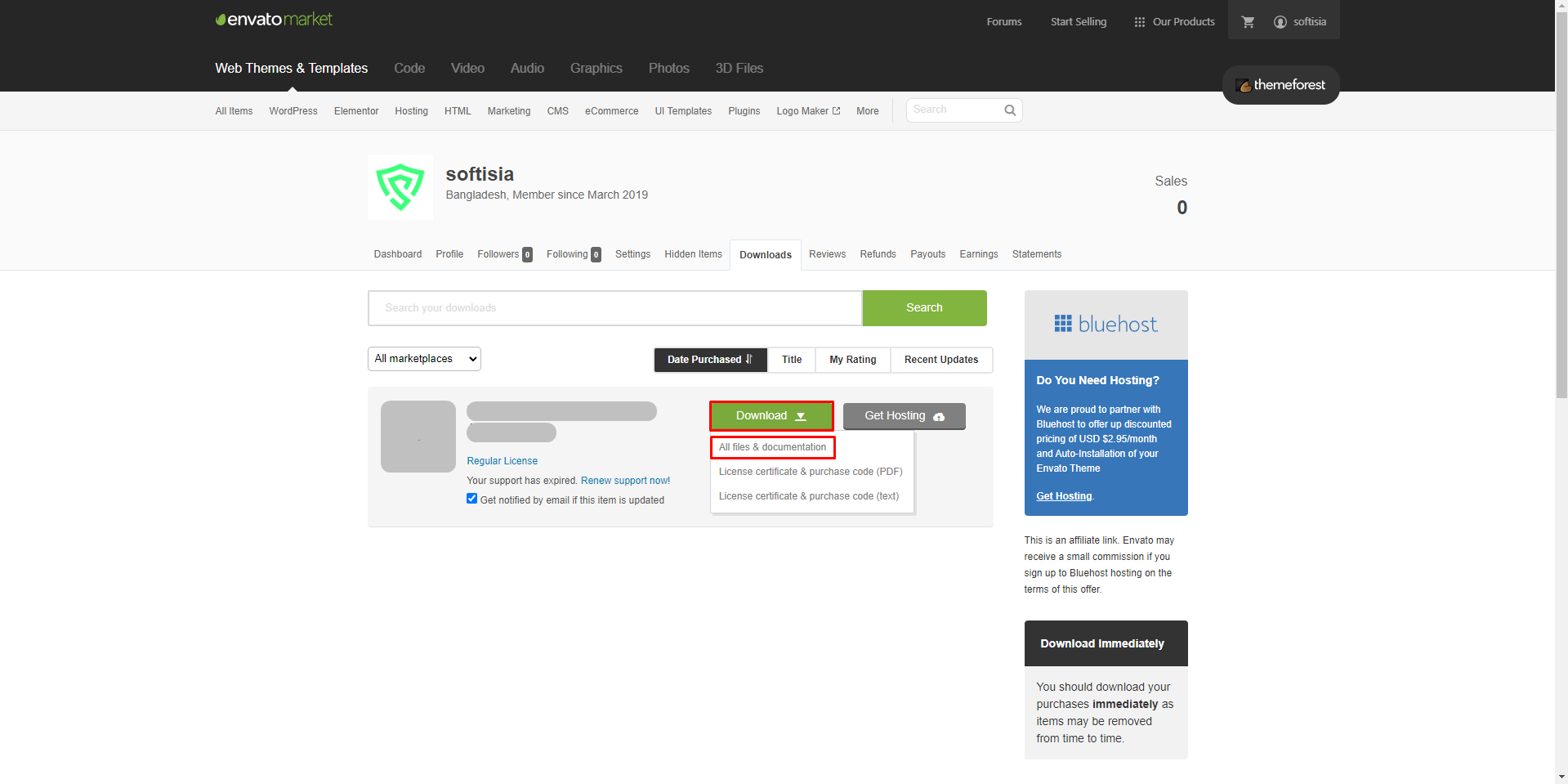This screenshot has height=784, width=1568.
Task: Click the Get Hosting button
Action: (x=903, y=415)
